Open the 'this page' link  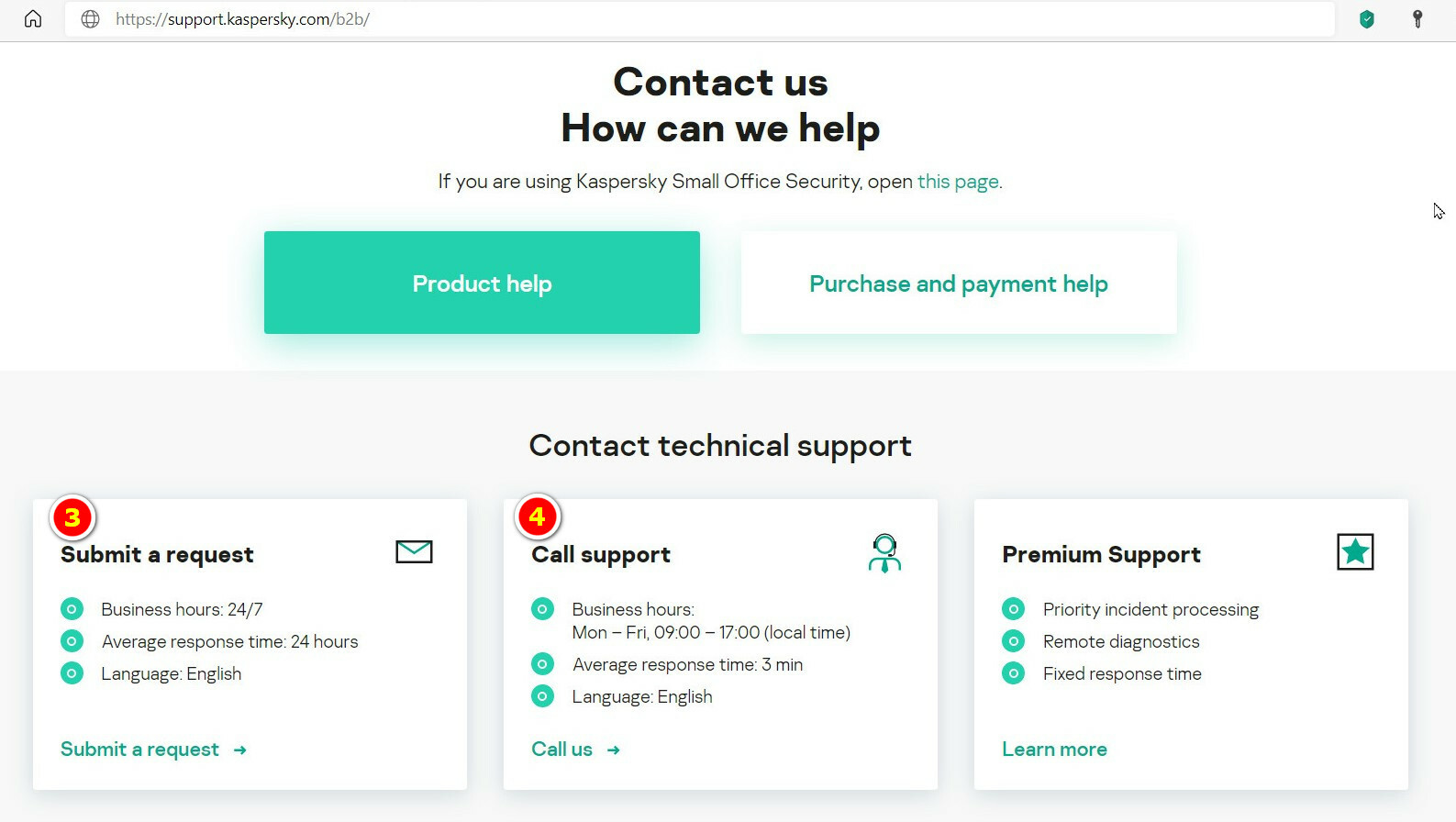pos(958,182)
